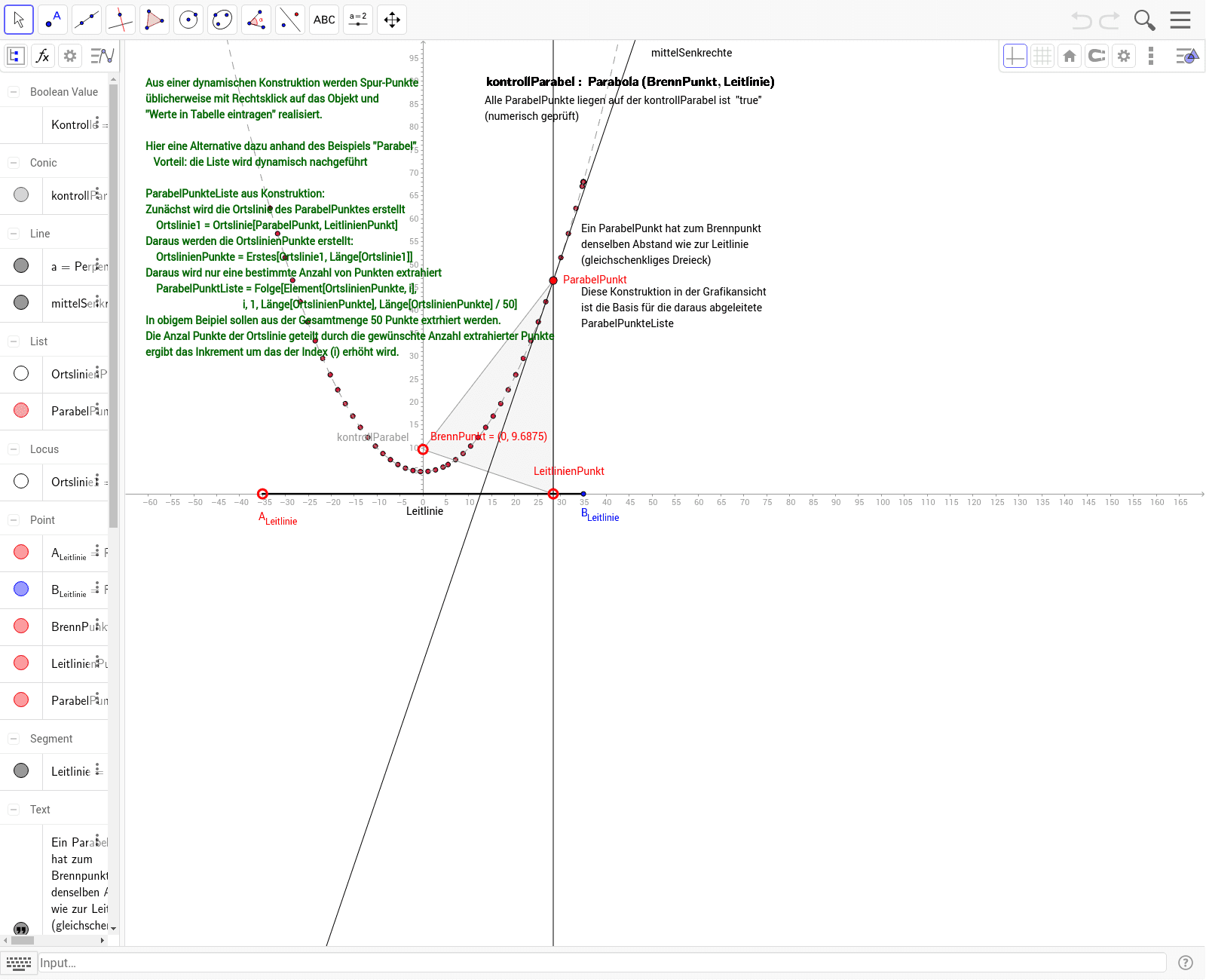Toggle visibility of OrtslinienPunkte list
Image resolution: width=1206 pixels, height=980 pixels.
click(x=21, y=373)
